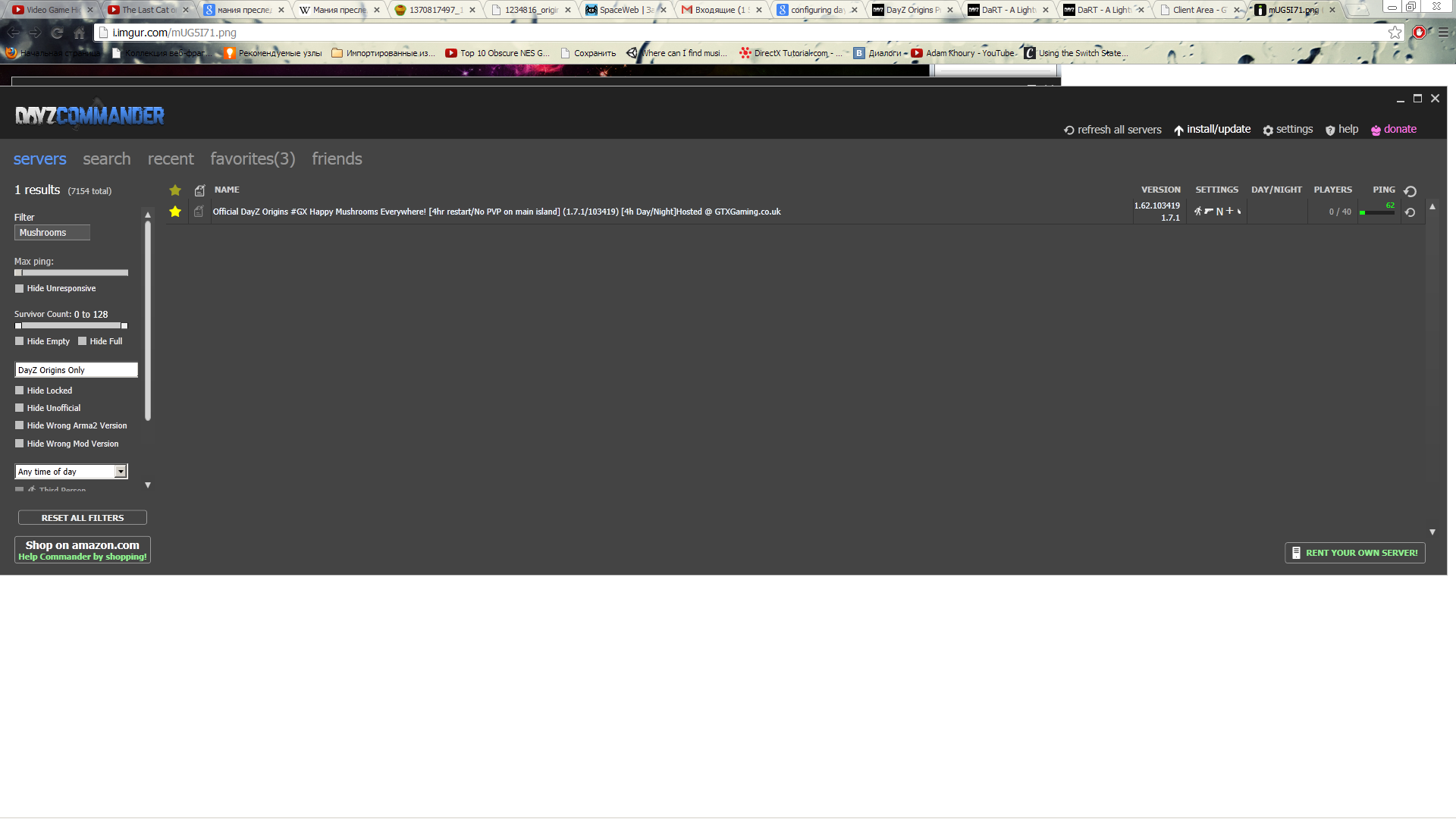Click the third-person icon in server settings
This screenshot has width=1456, height=819.
pyautogui.click(x=1197, y=212)
